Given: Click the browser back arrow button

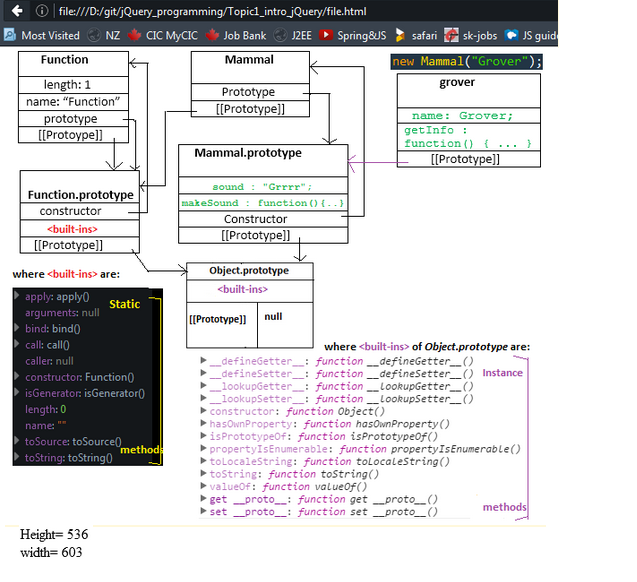Looking at the screenshot, I should 17,11.
